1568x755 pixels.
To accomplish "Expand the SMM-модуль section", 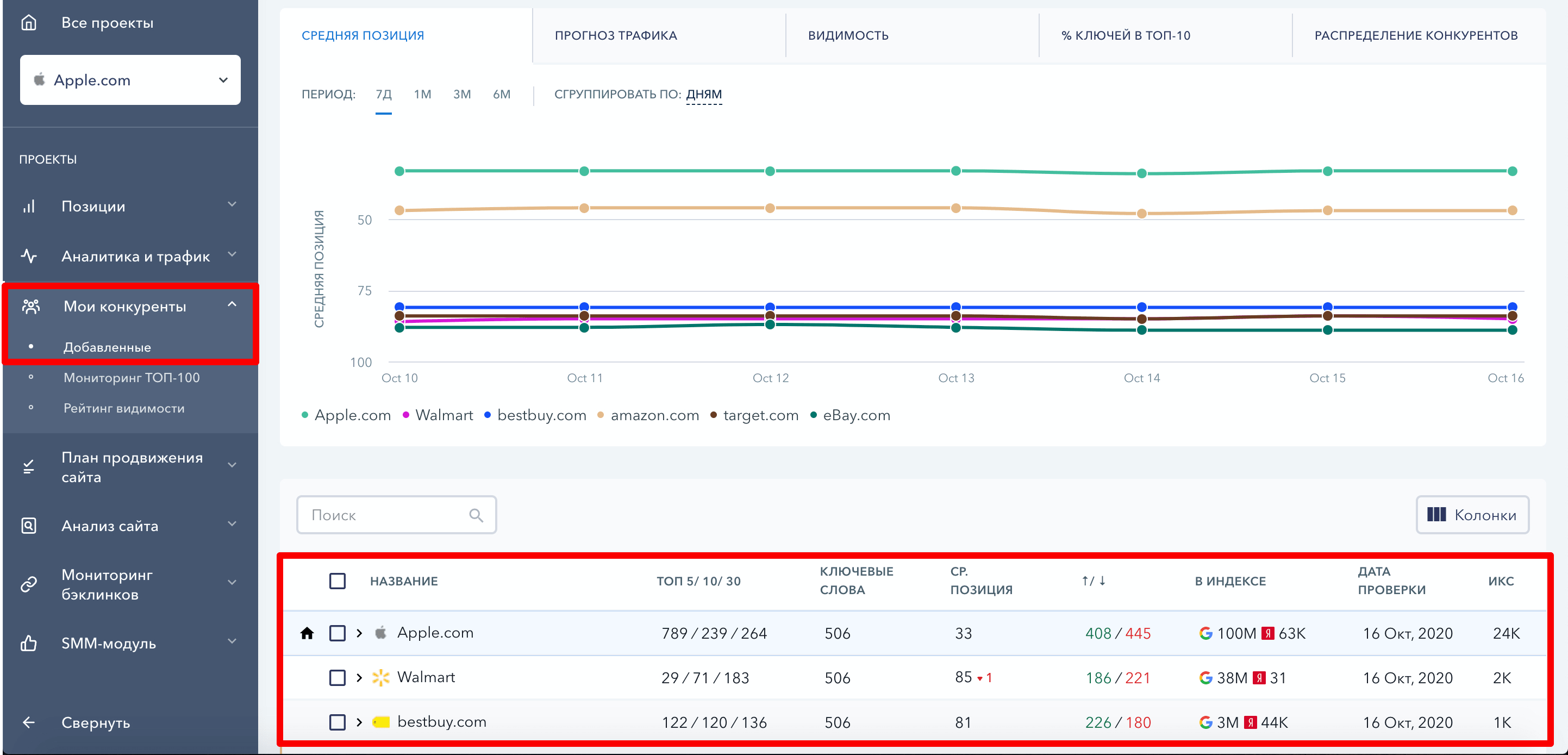I will 232,641.
